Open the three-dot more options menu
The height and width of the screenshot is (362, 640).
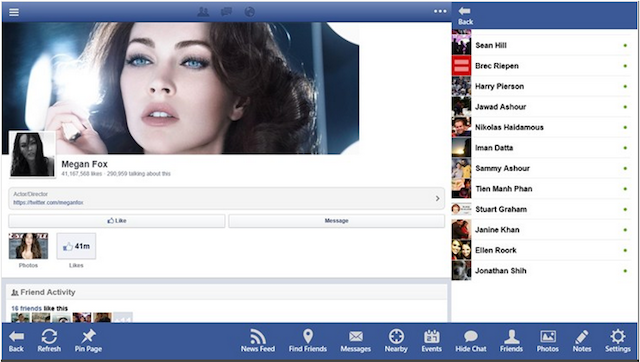click(440, 11)
